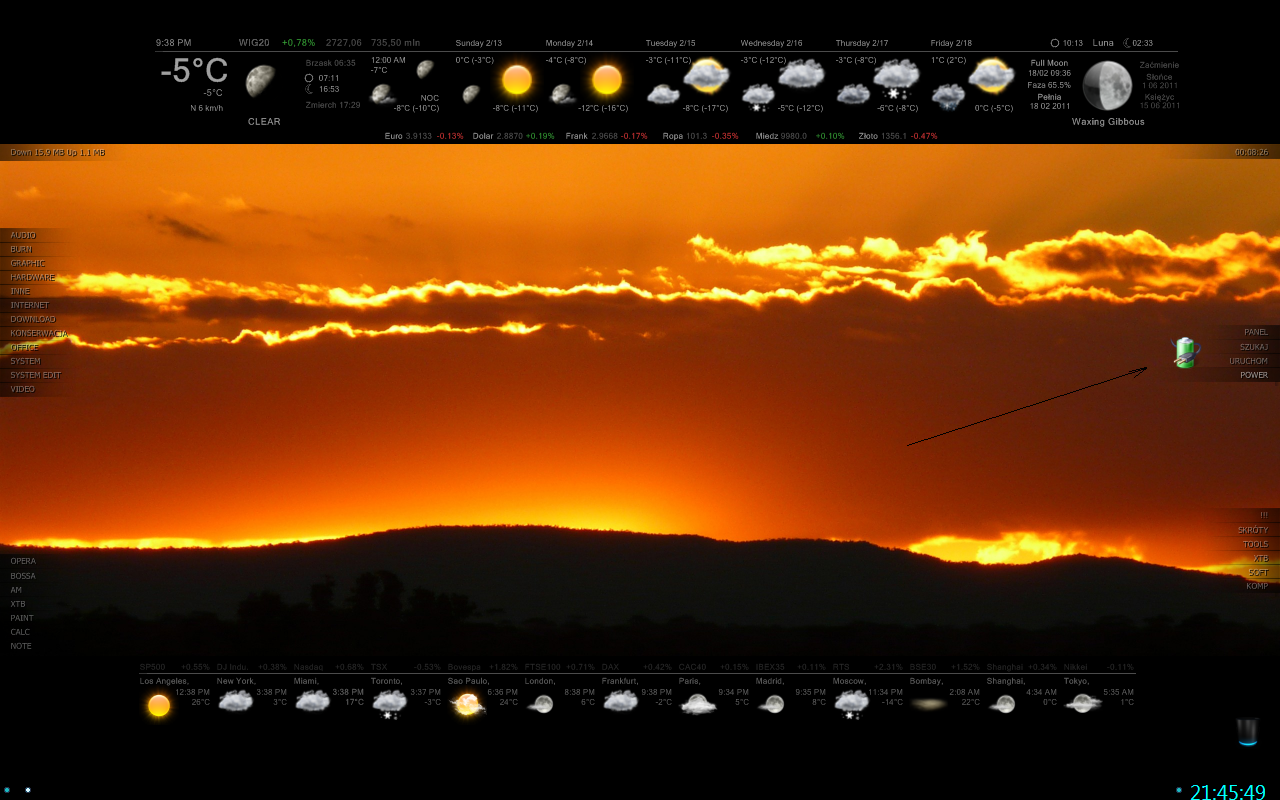The image size is (1280, 800).
Task: Expand the INTERNET category in sidebar
Action: click(30, 304)
